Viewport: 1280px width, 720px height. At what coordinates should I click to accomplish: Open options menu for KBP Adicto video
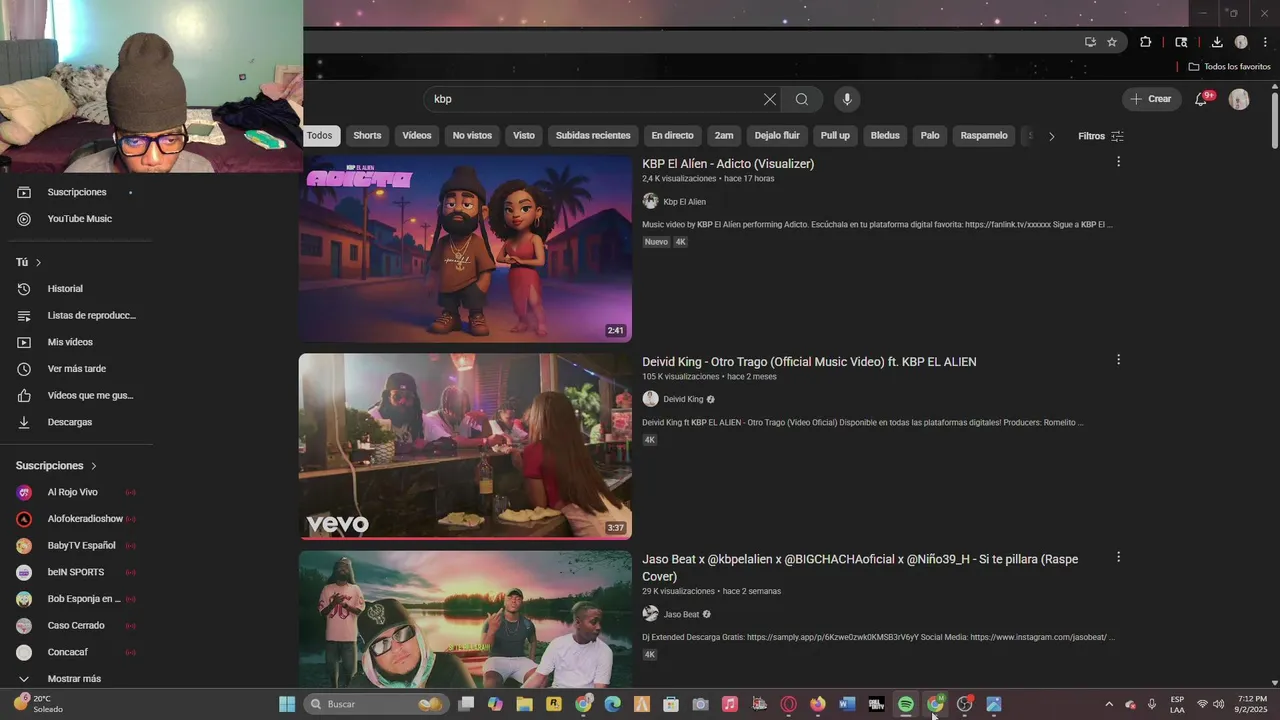tap(1118, 161)
